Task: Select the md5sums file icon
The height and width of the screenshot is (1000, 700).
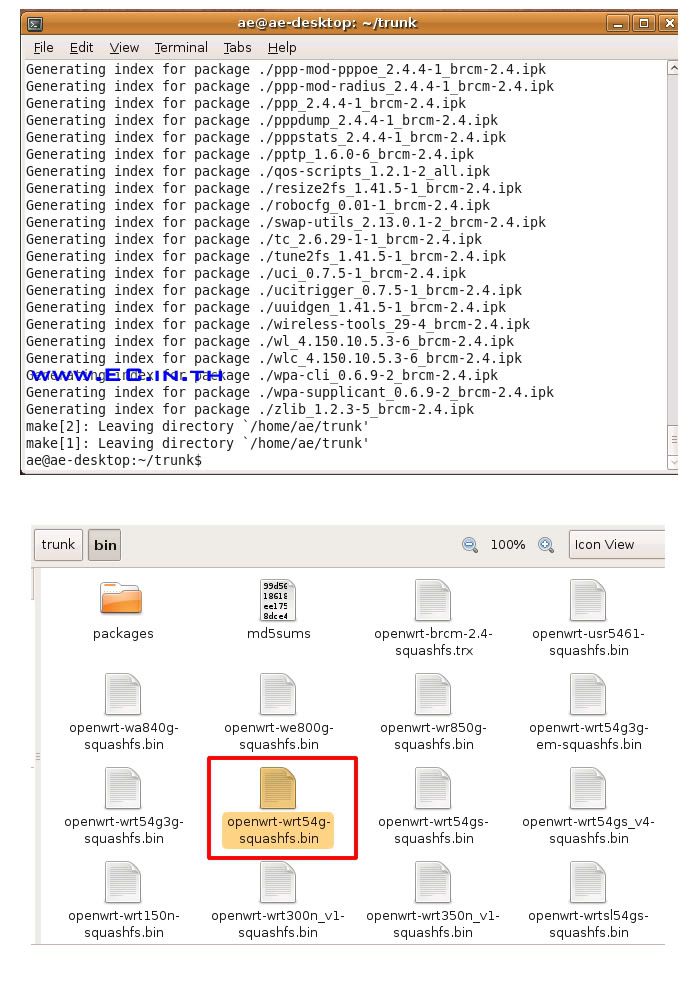Action: coord(278,600)
